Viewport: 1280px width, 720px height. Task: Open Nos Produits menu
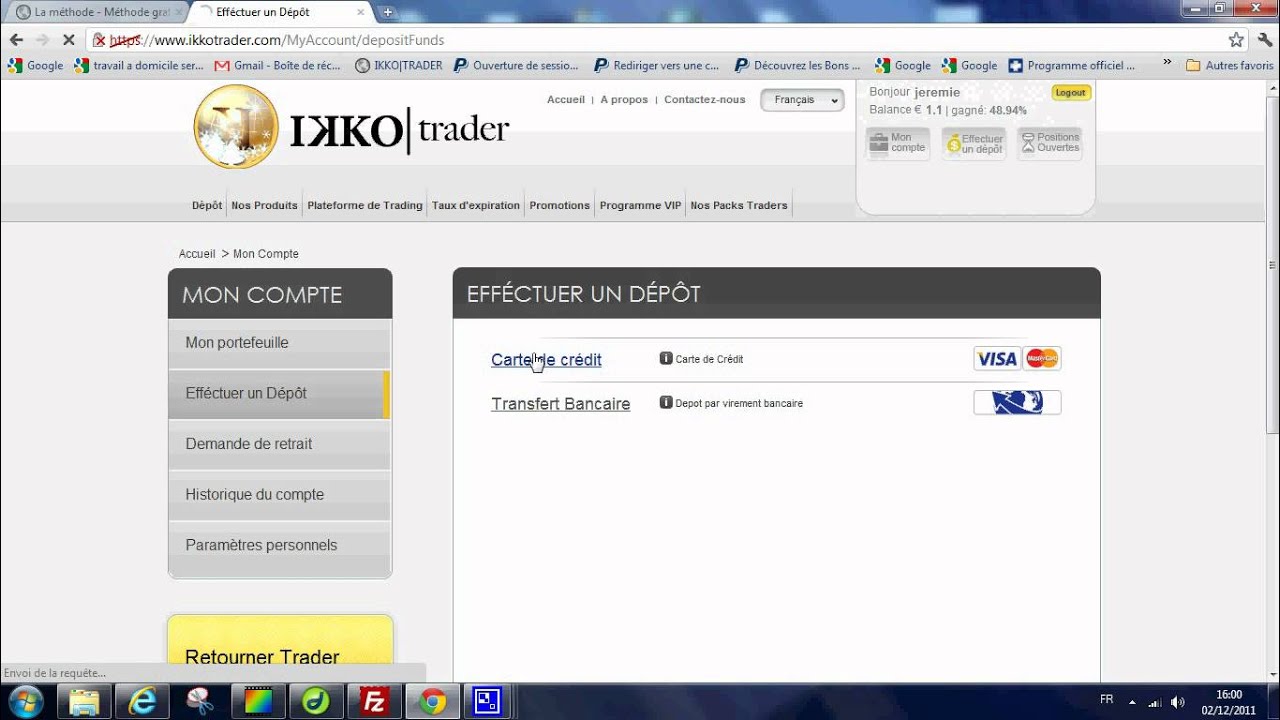point(264,205)
